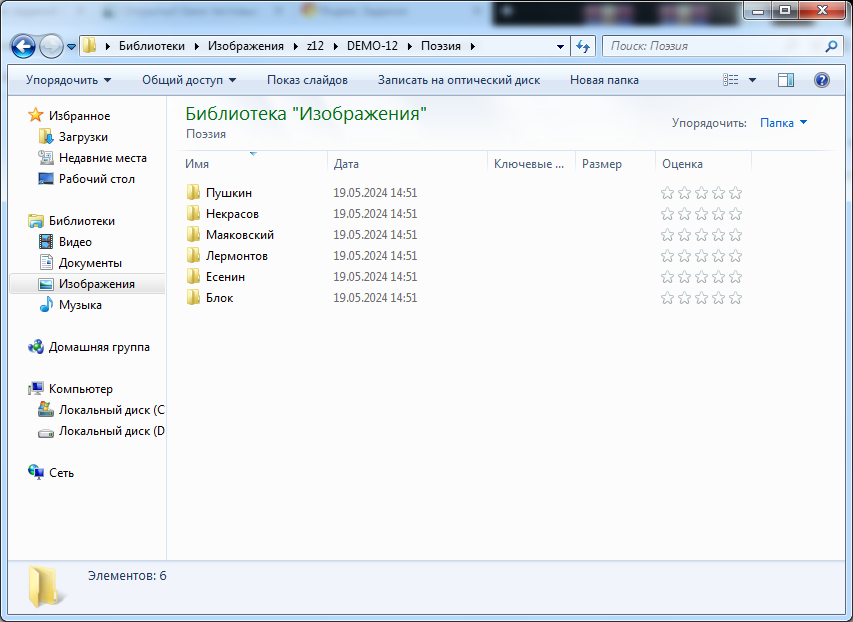Open 'Сеть' in the navigation pane

click(61, 473)
